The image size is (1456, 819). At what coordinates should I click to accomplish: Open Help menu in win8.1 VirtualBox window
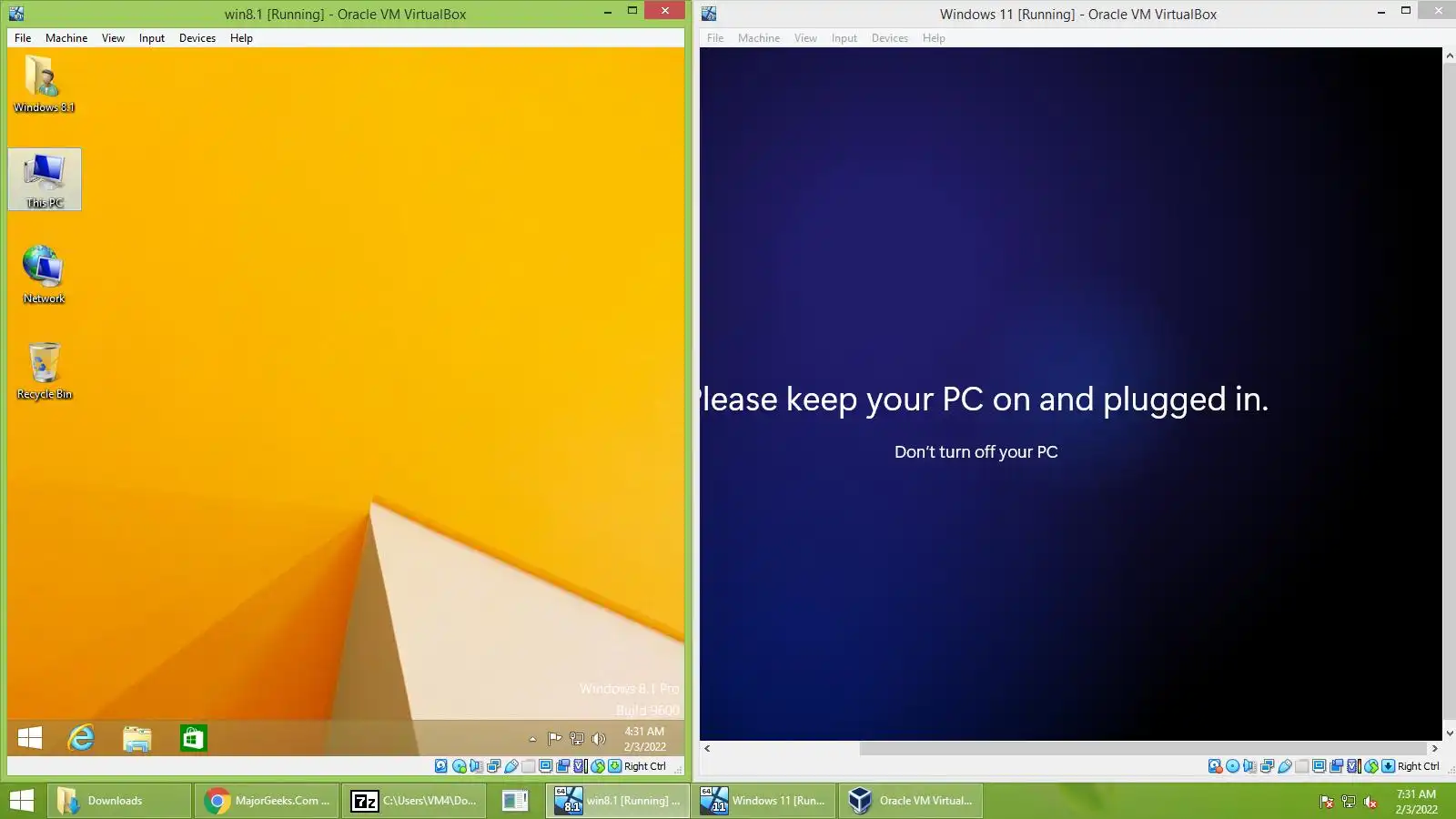point(241,38)
